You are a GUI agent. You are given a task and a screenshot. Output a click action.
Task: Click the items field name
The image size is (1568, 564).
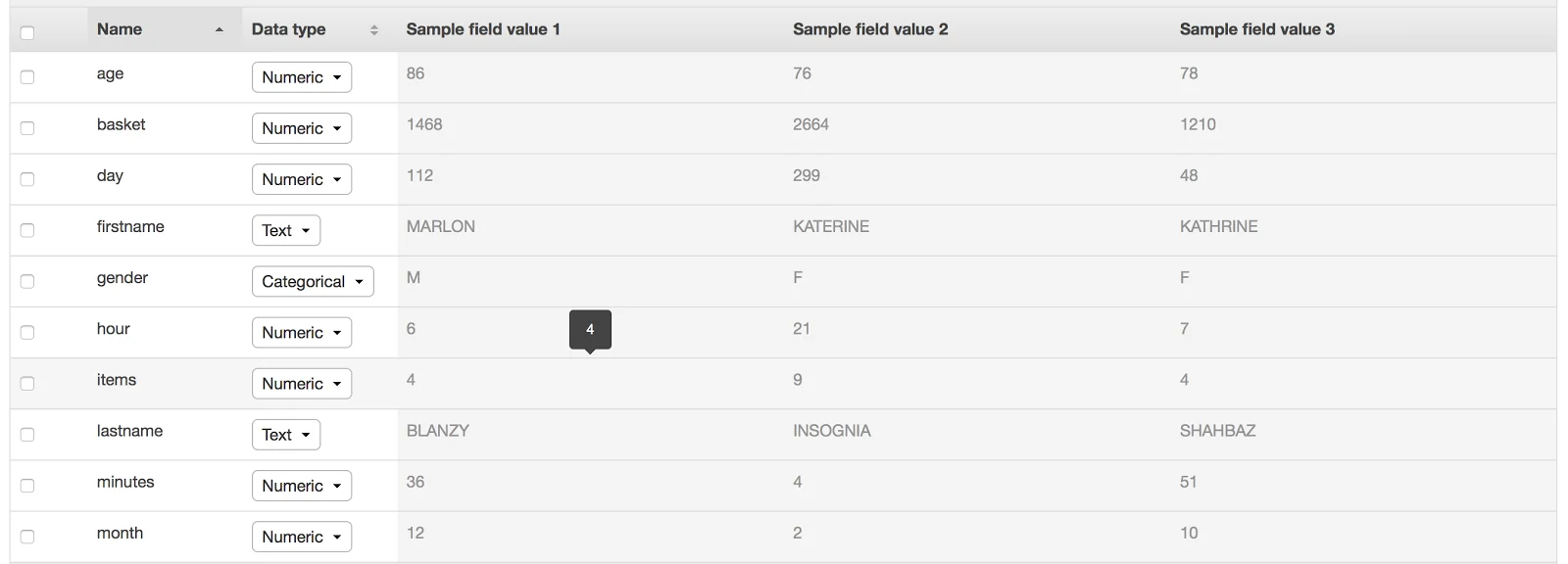[x=117, y=380]
